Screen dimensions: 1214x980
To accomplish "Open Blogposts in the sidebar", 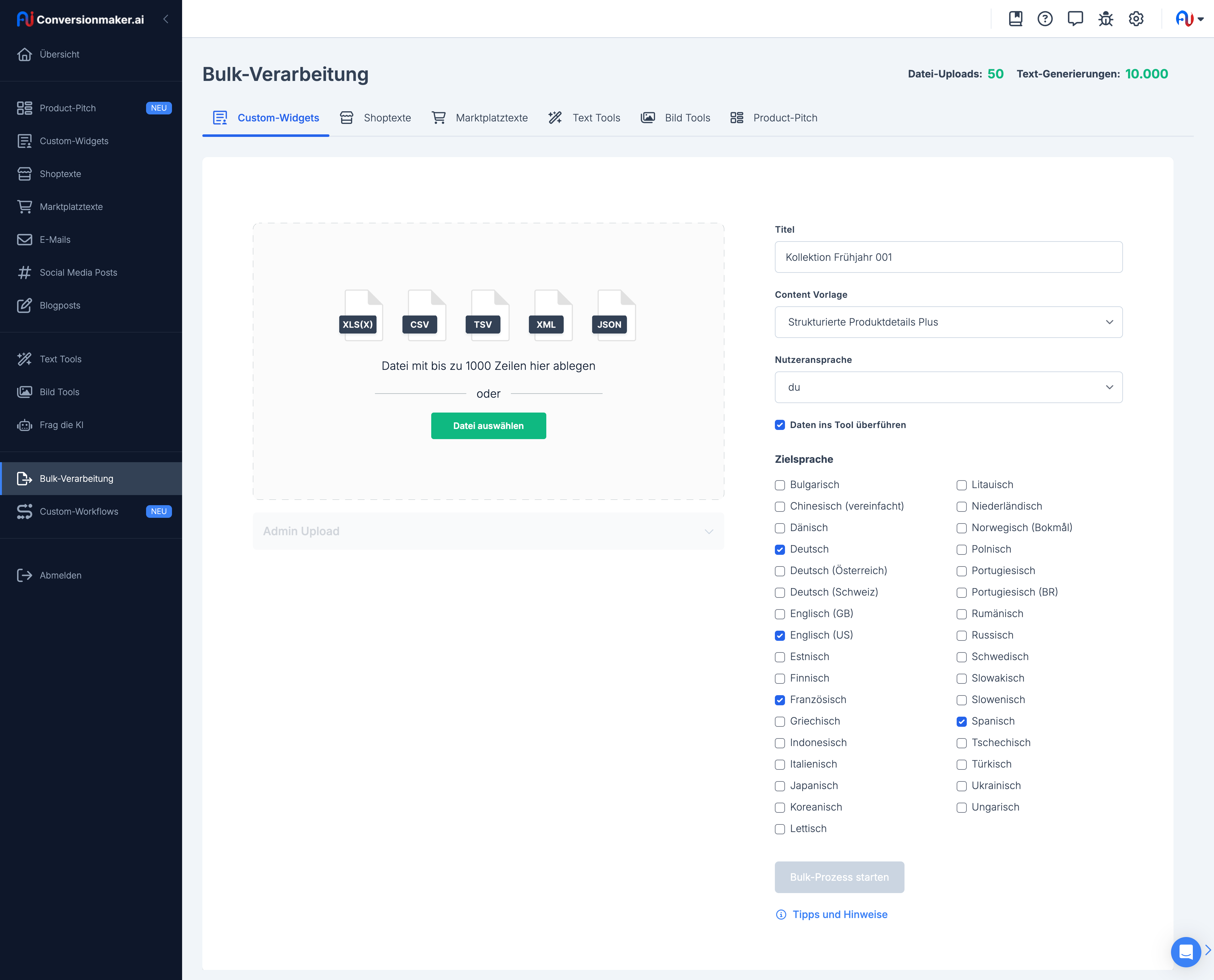I will [x=91, y=305].
